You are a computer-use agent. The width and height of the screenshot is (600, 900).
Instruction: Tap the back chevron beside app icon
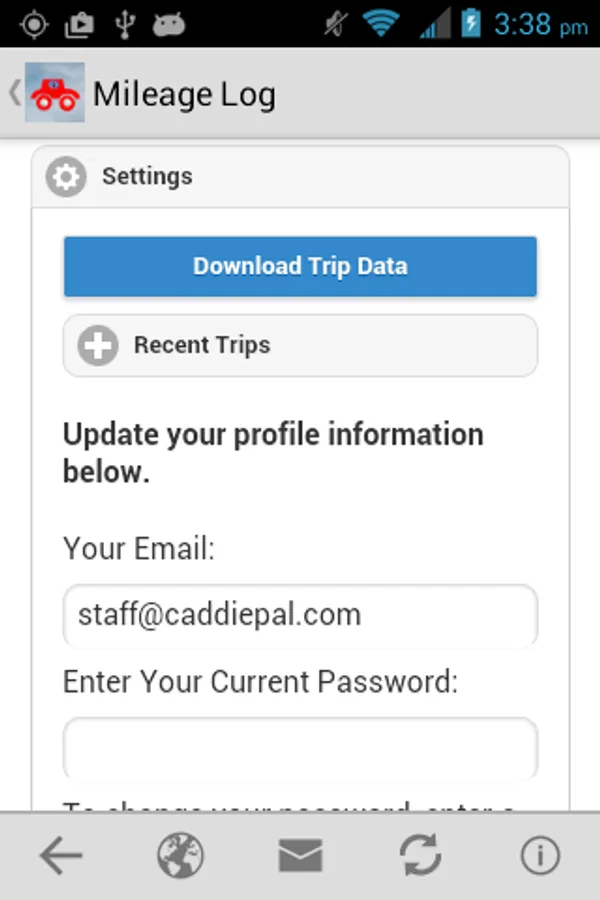coord(13,93)
